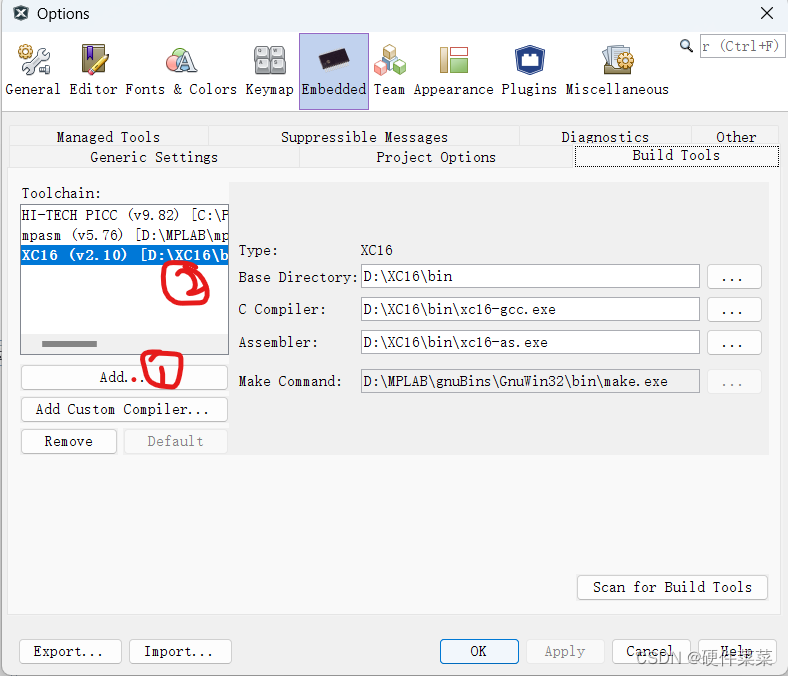Select the XC16 (v2.10) toolchain

coord(125,255)
